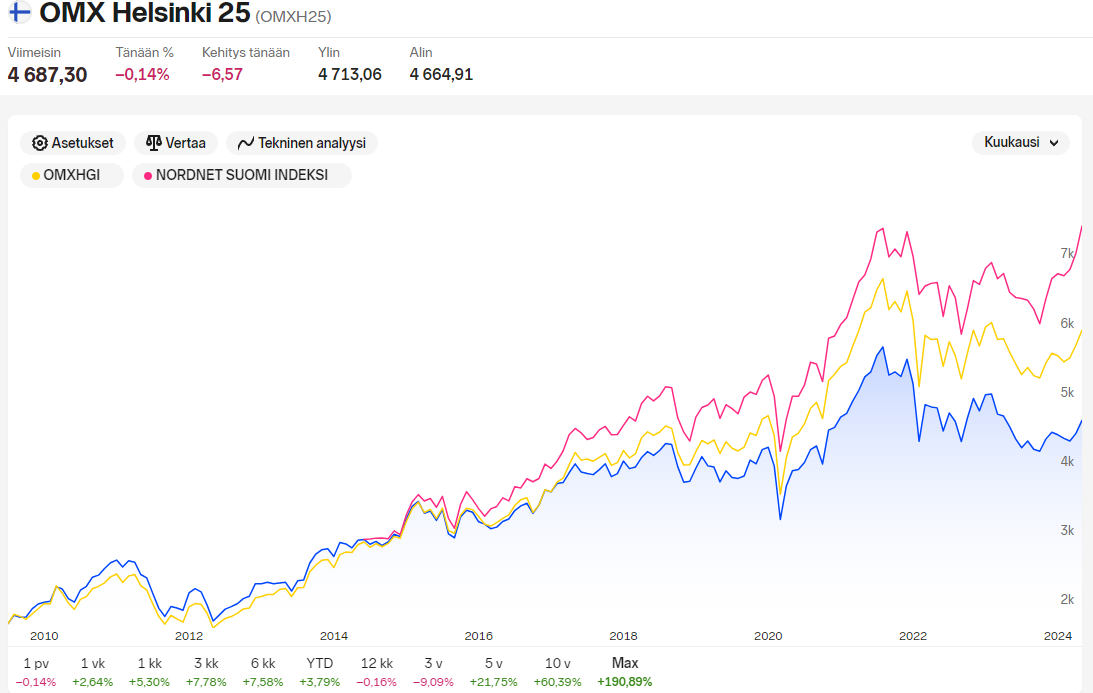Screen dimensions: 1093x693
Task: Select the 10 v time range
Action: (x=558, y=671)
